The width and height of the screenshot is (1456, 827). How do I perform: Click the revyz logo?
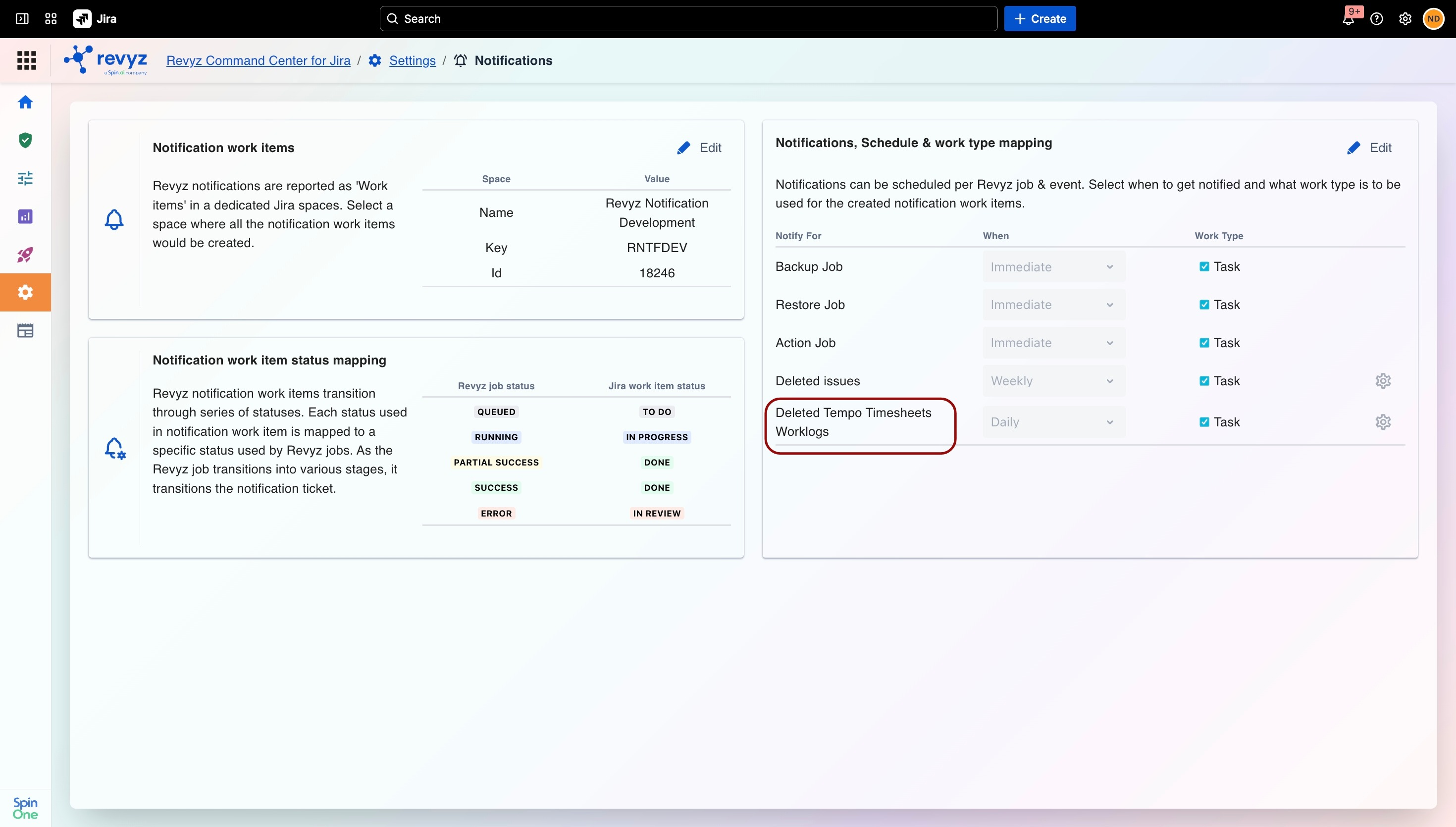point(106,60)
